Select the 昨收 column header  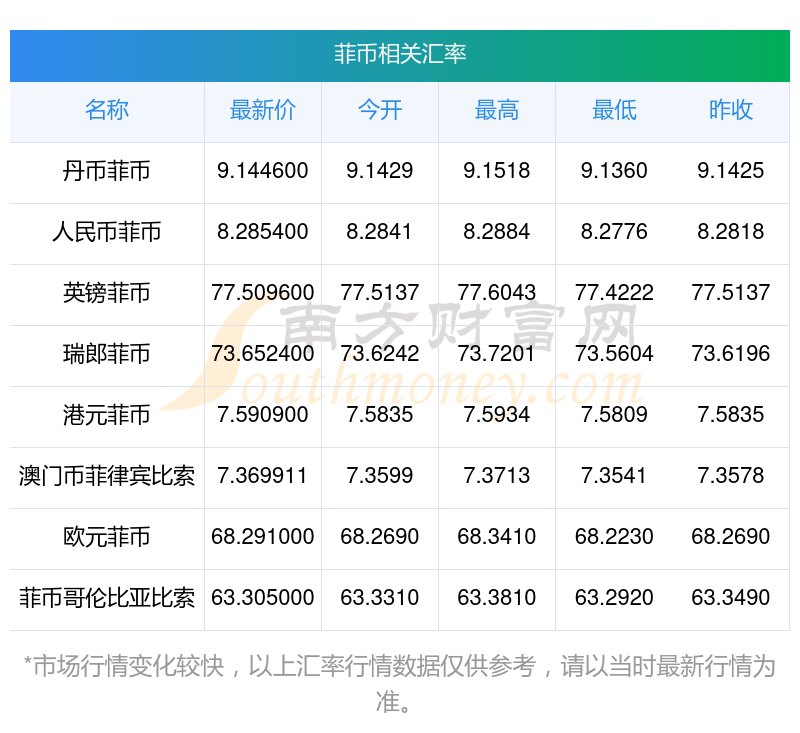(x=731, y=110)
